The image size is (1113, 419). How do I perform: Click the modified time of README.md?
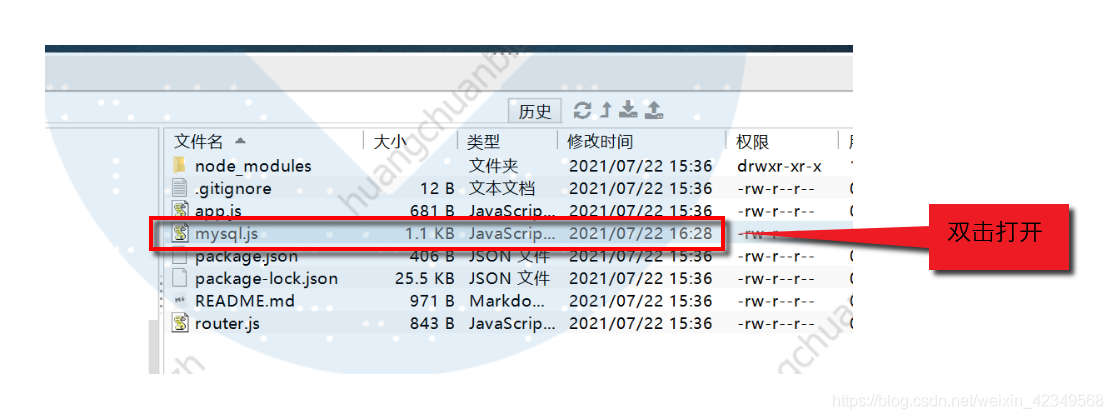640,301
